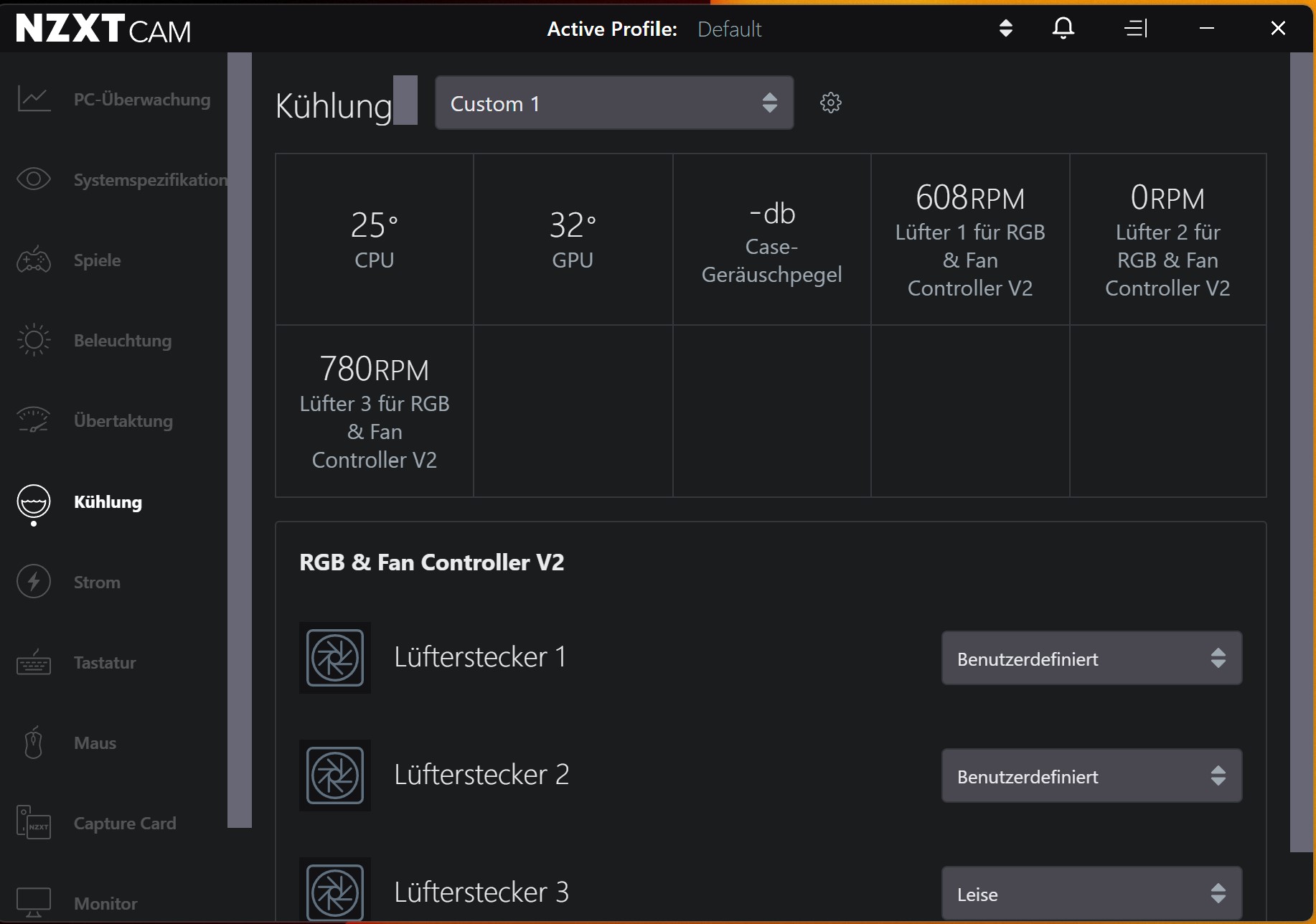Click the Systemspezifikation eye icon
Screen dimensions: 1316x924
34,179
